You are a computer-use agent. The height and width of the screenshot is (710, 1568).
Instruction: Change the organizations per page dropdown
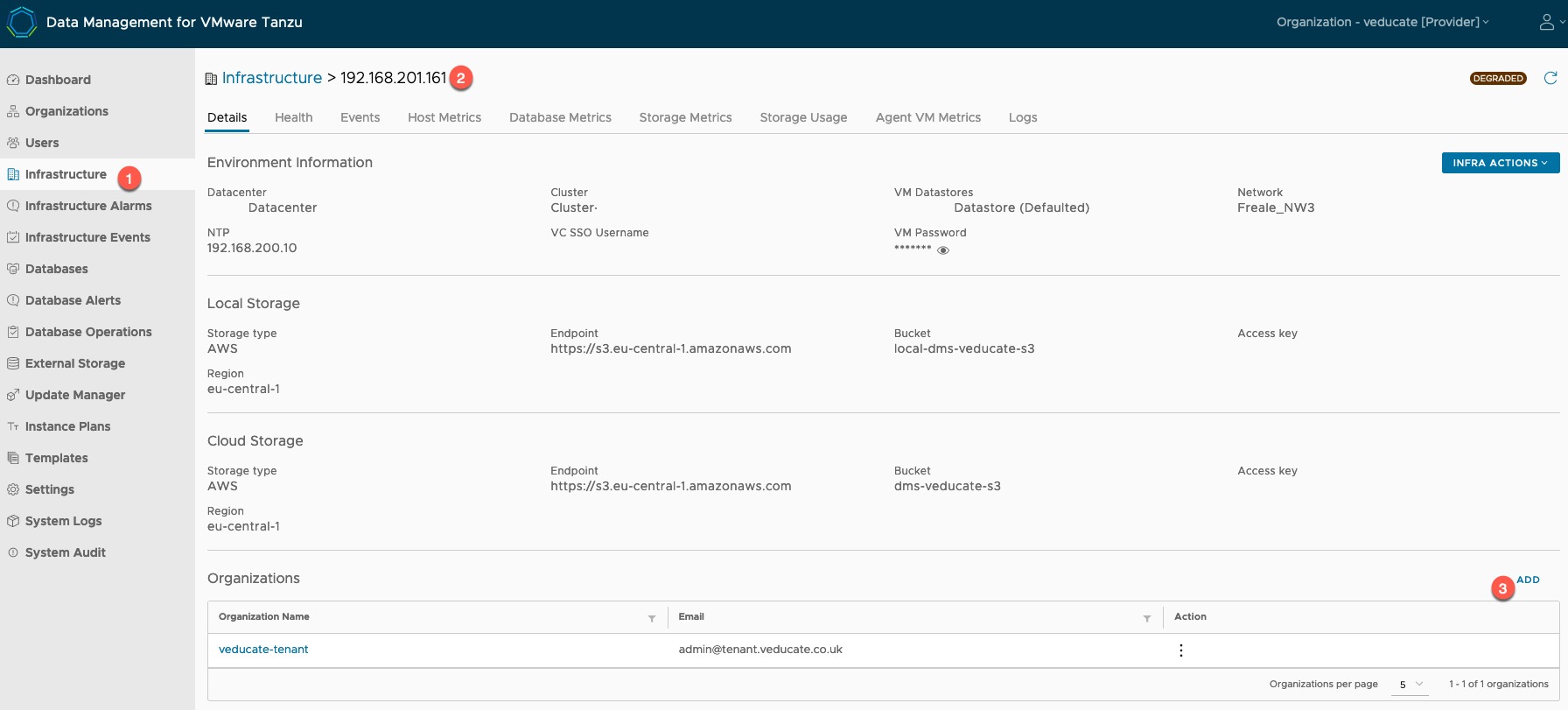(1410, 685)
